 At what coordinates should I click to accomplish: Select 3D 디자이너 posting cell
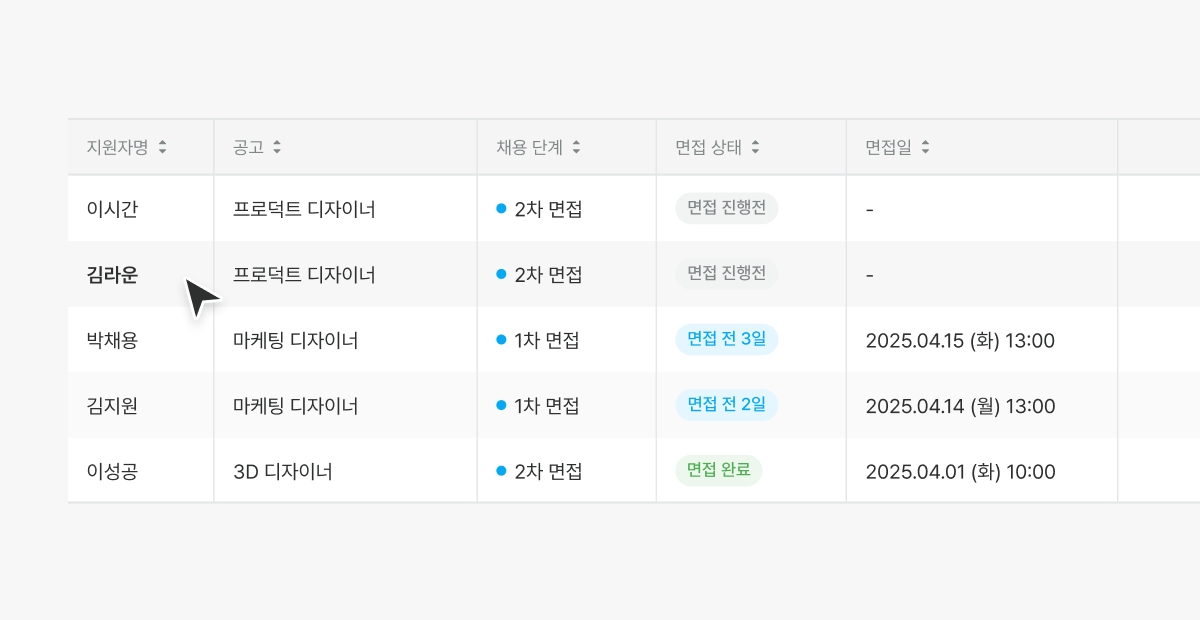(283, 471)
